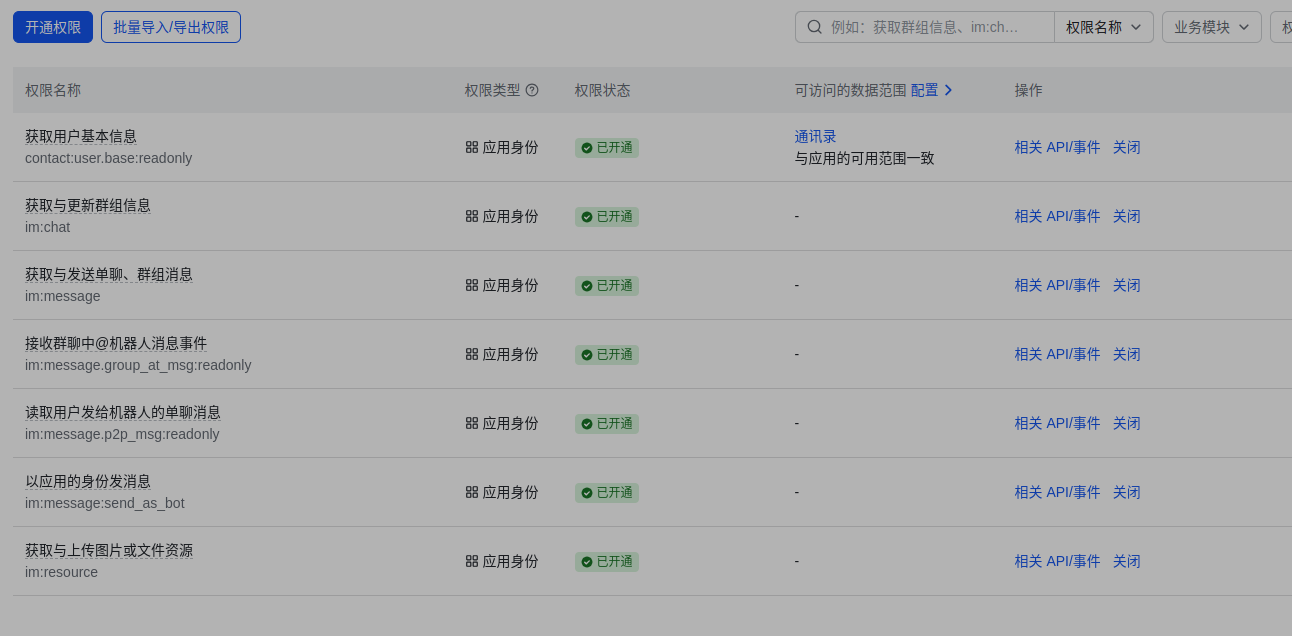Click the 获取与发送单聊、群组消息 permission name

pos(109,274)
